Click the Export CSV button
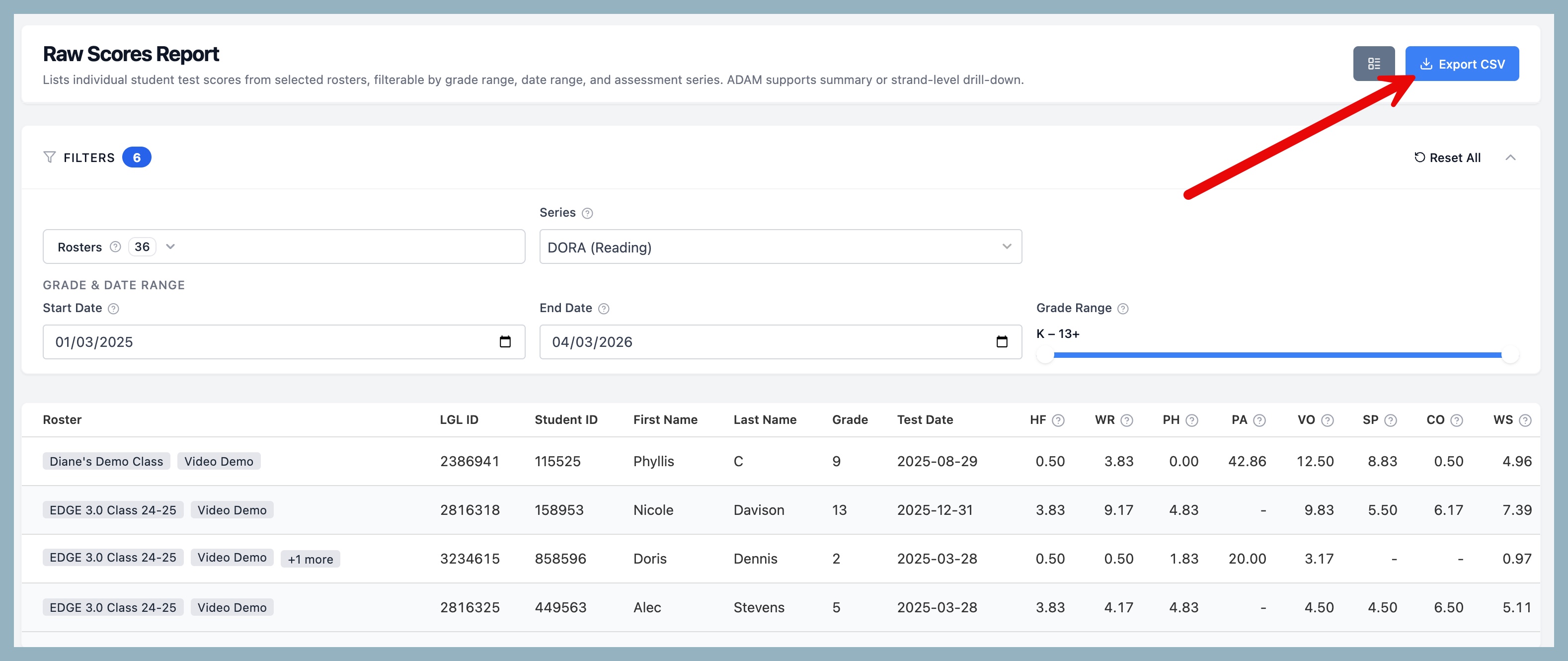This screenshot has height=661, width=1568. pos(1462,63)
